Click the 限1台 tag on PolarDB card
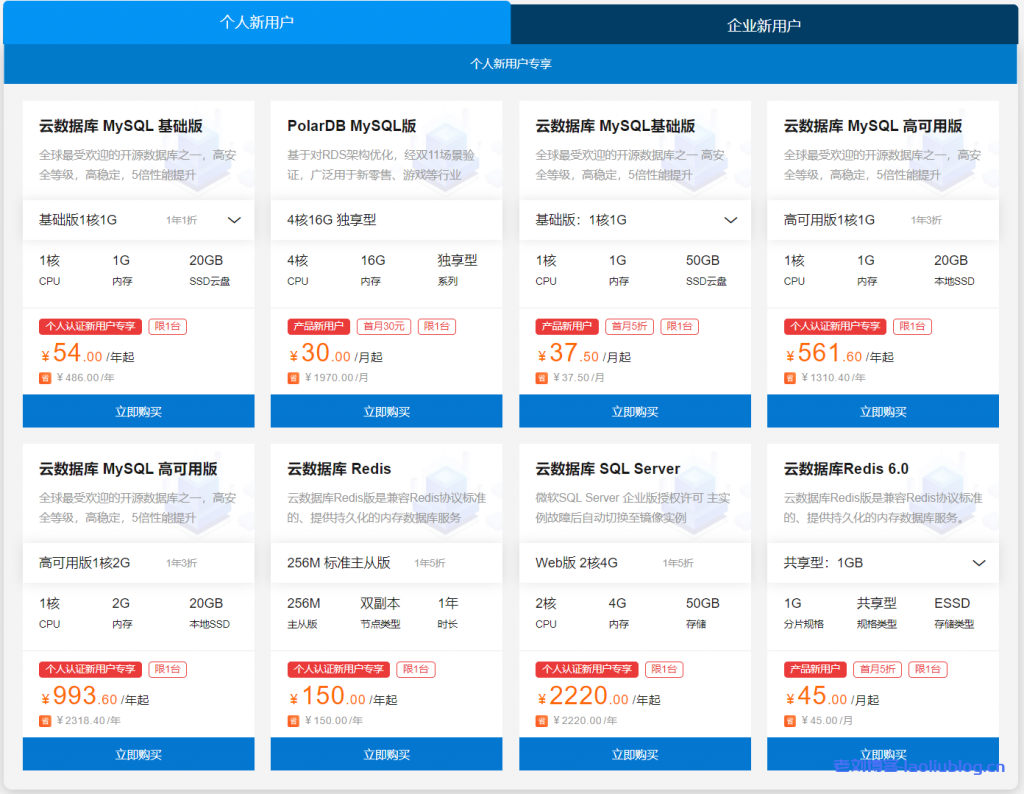 436,326
